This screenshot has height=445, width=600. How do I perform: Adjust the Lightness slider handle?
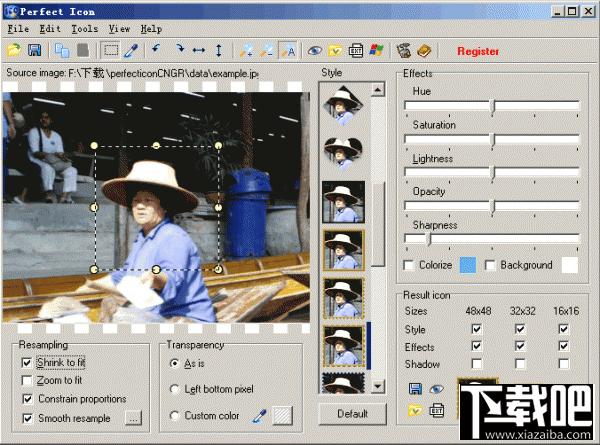click(x=493, y=173)
